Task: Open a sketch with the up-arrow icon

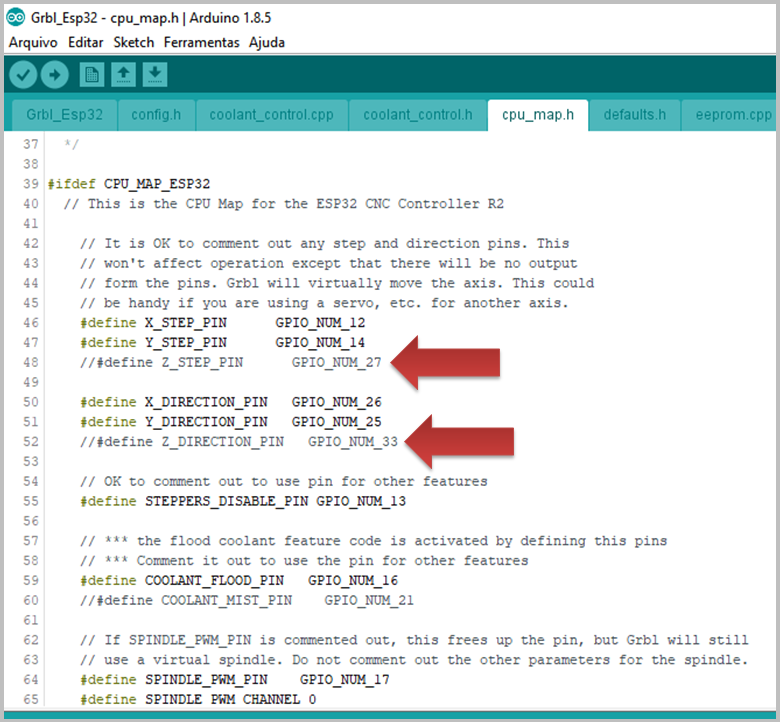Action: [123, 75]
